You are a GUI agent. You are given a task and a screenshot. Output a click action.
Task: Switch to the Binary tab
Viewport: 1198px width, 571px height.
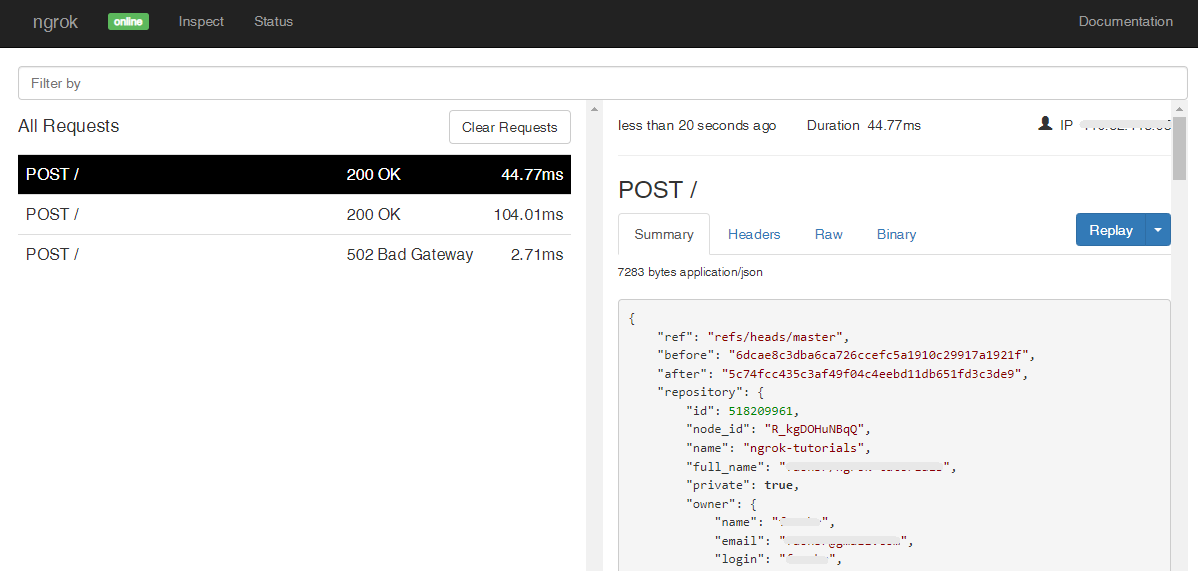point(896,234)
